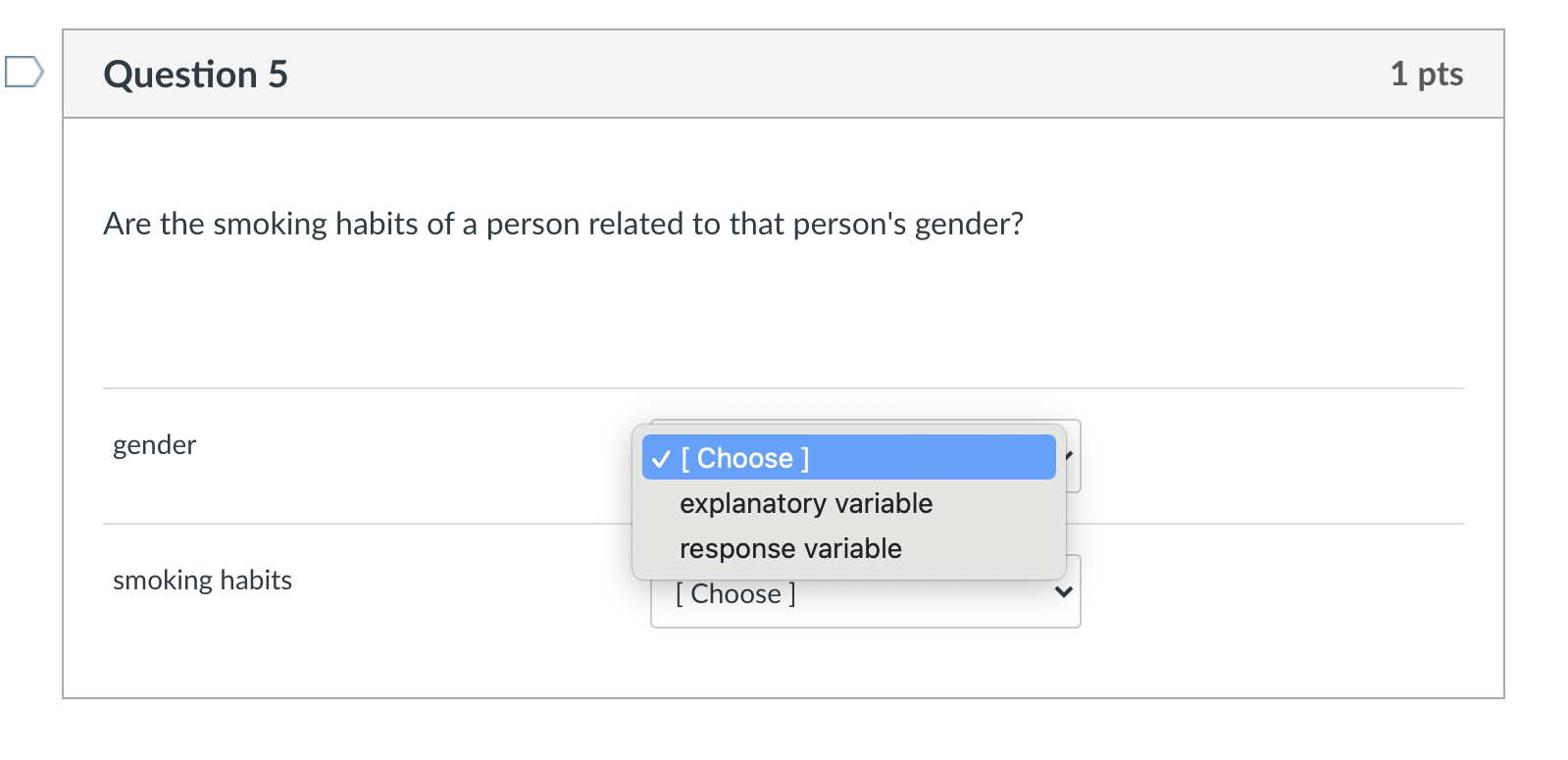Click the highlighted blue [ Choose ] bar
Screen dimensions: 1568x760
(847, 457)
